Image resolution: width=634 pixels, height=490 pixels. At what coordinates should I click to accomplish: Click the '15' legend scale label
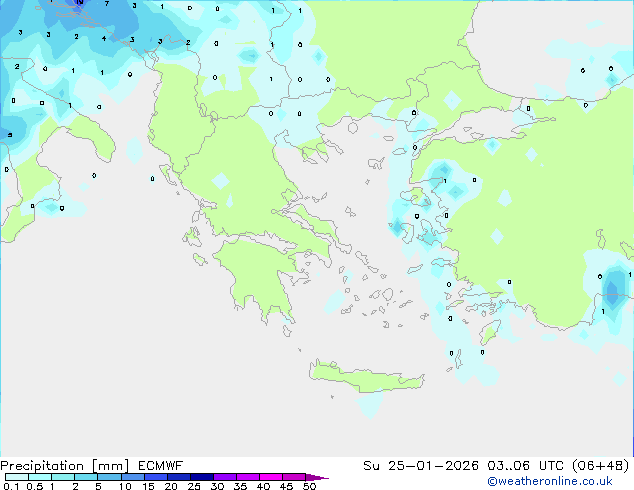click(x=148, y=486)
